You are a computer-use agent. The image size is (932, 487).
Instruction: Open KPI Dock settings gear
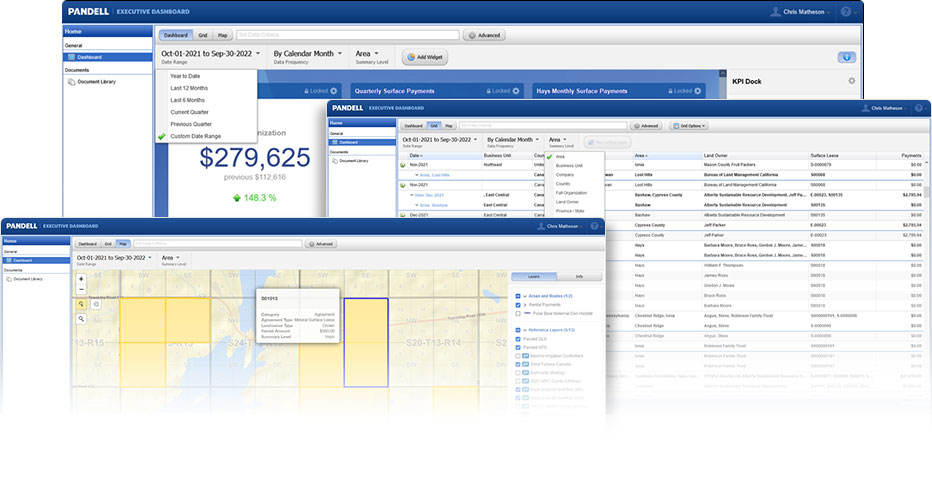(x=851, y=81)
